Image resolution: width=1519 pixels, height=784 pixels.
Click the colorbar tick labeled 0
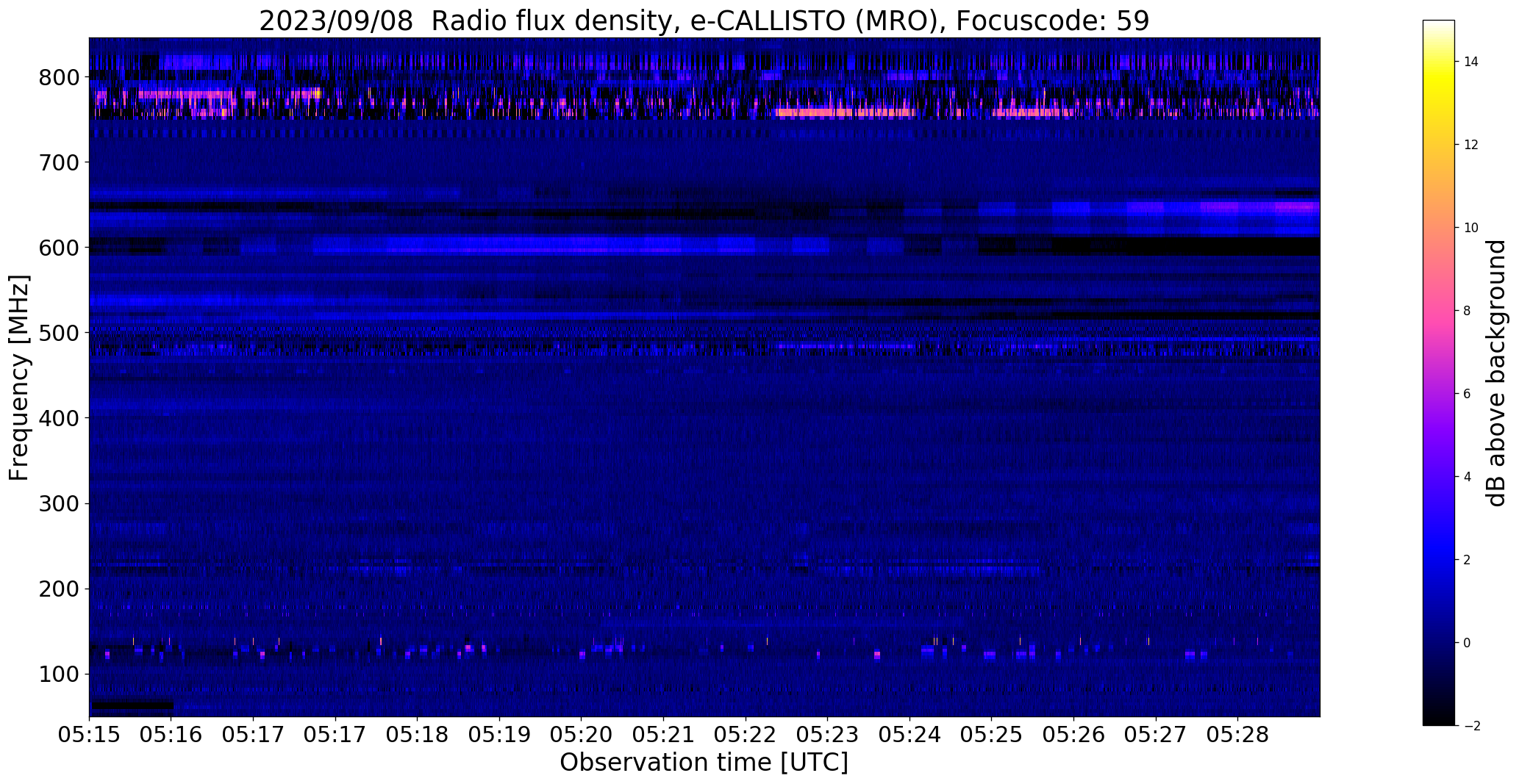(1468, 643)
